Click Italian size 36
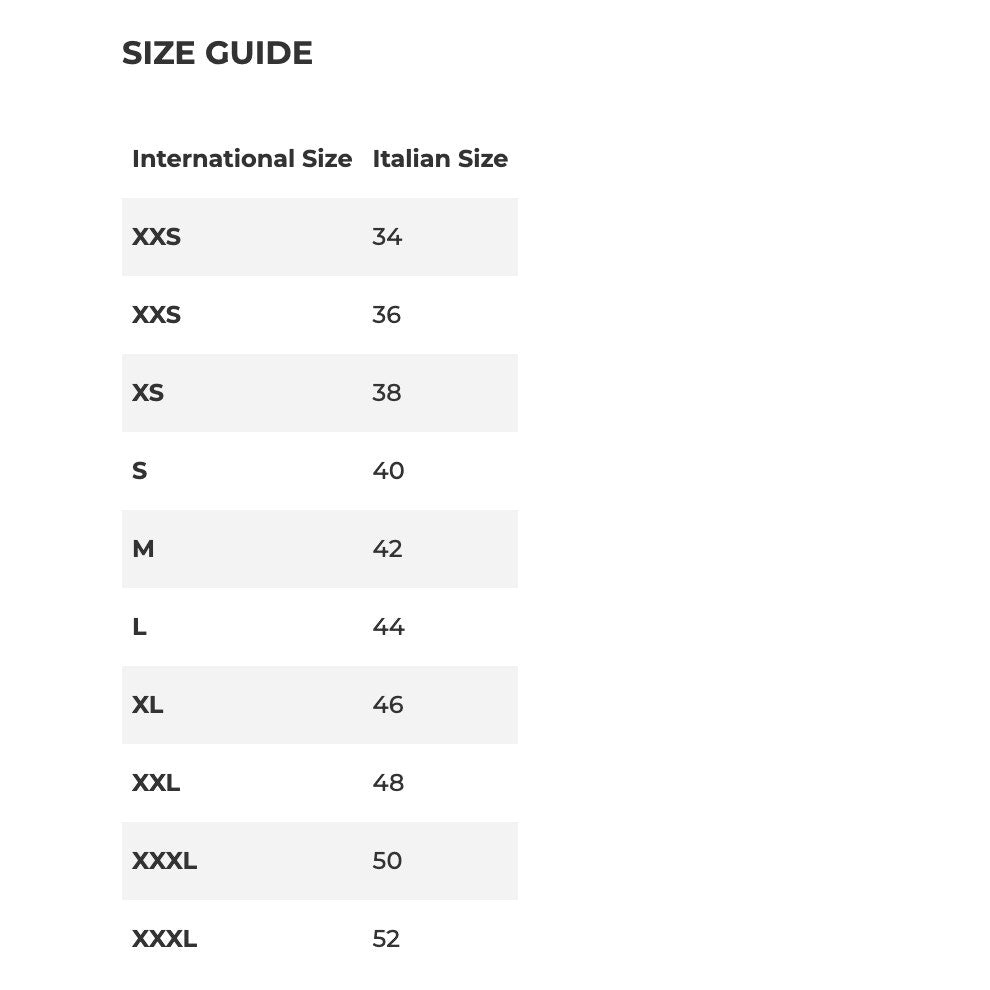Image resolution: width=990 pixels, height=990 pixels. (386, 314)
